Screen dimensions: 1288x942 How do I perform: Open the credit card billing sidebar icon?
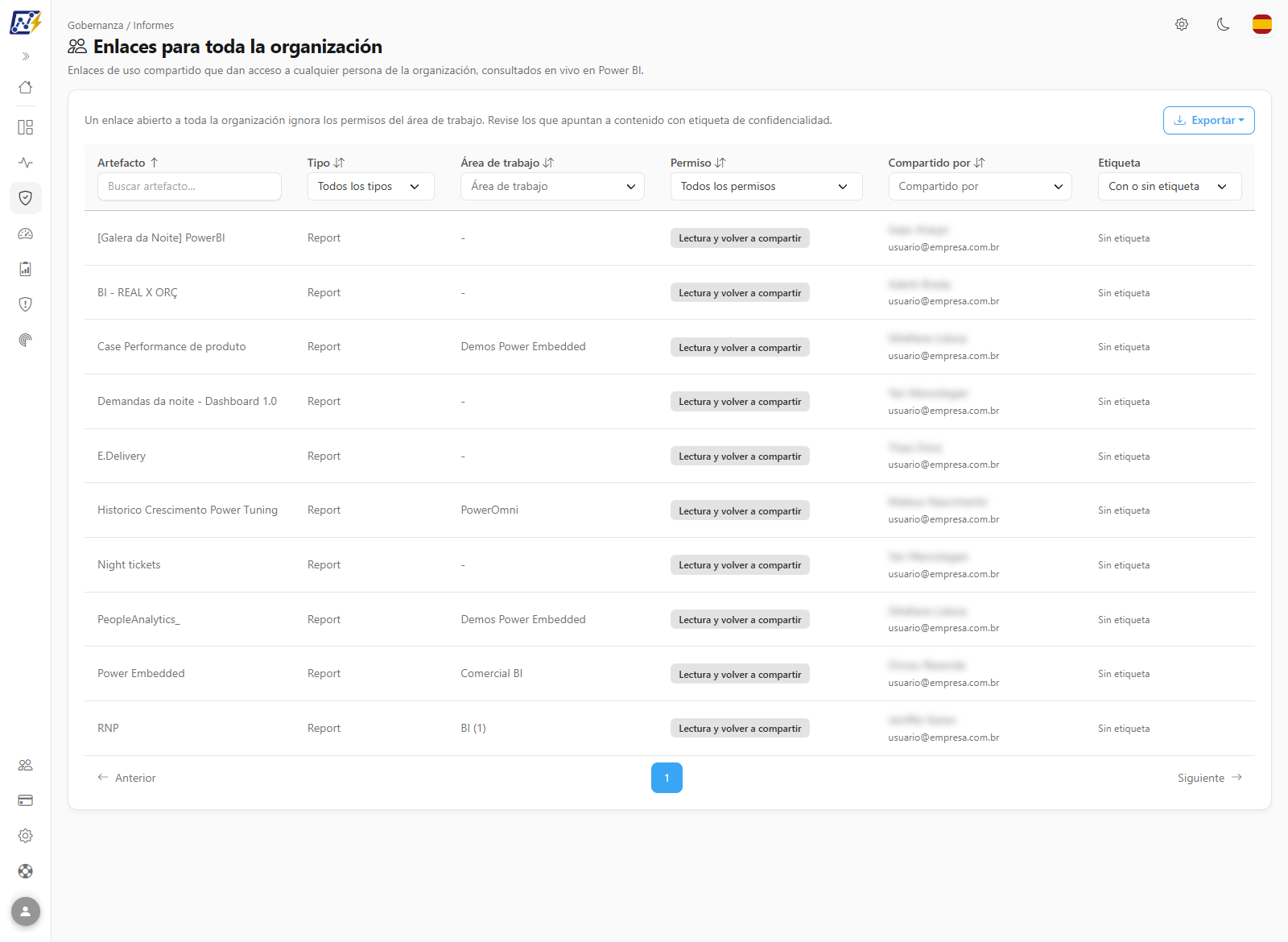[26, 800]
